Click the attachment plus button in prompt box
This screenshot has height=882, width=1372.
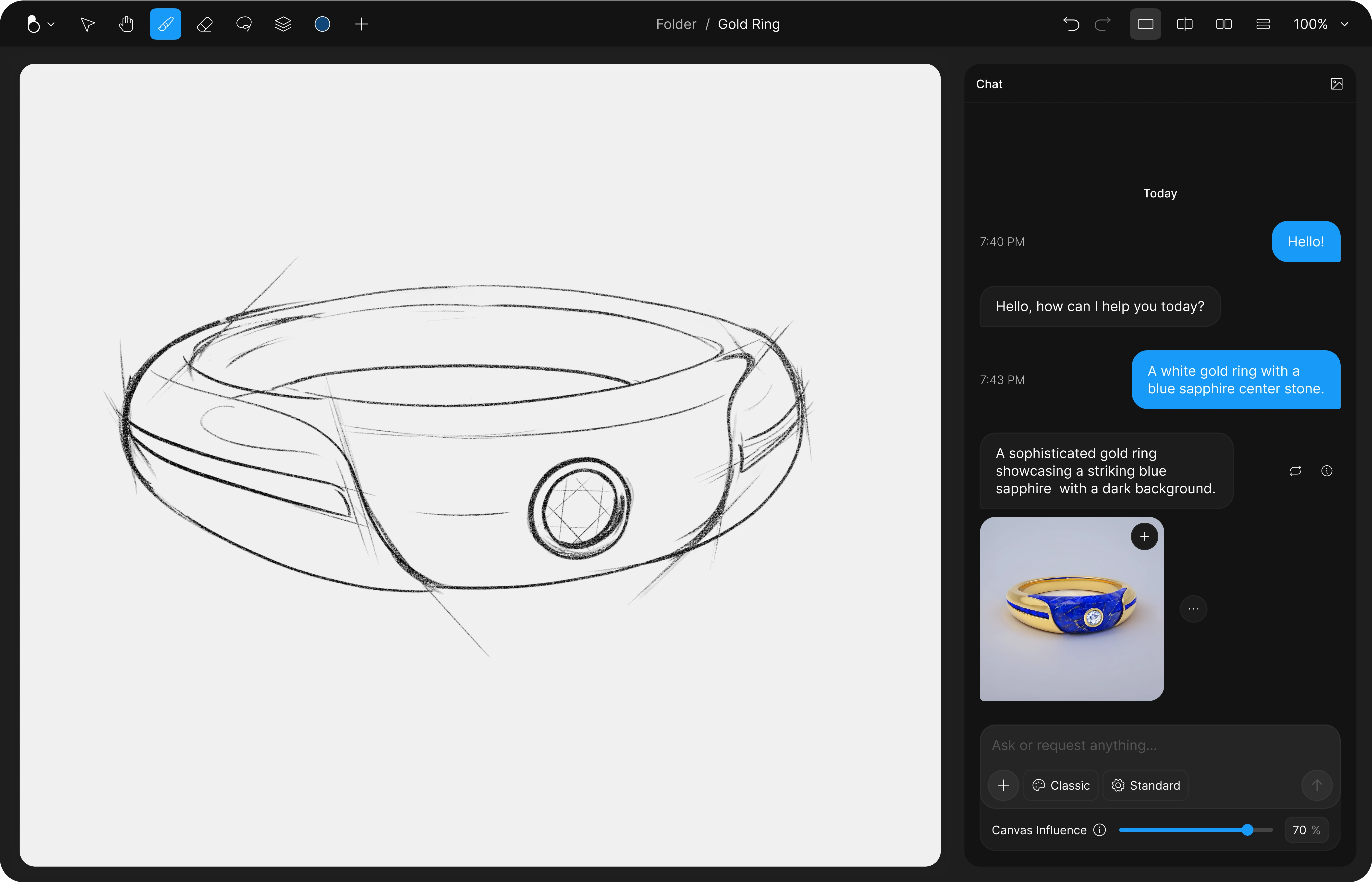tap(1003, 785)
